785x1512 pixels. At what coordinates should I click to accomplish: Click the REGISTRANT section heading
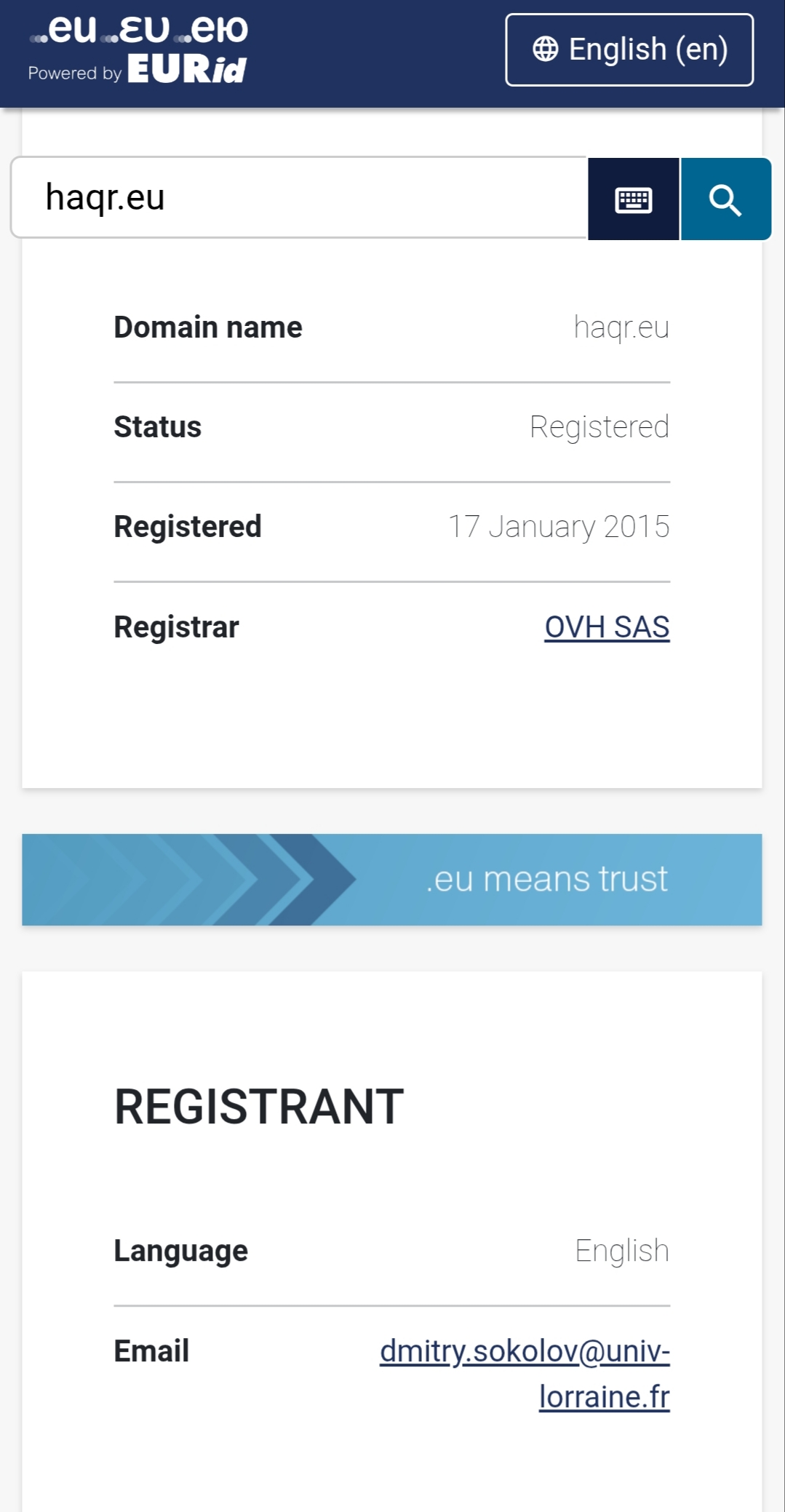tap(259, 1107)
